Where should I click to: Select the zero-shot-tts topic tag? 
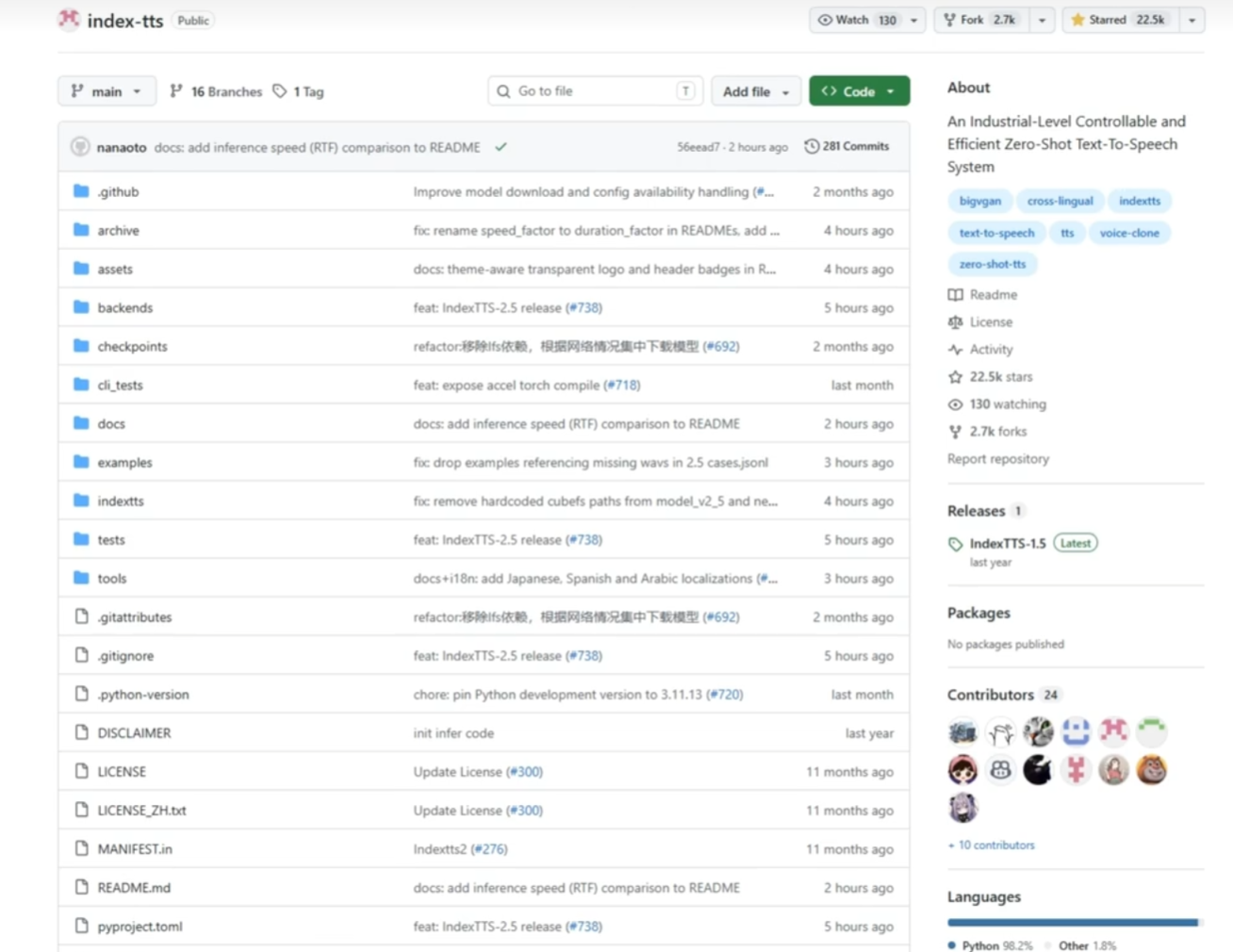(x=993, y=264)
